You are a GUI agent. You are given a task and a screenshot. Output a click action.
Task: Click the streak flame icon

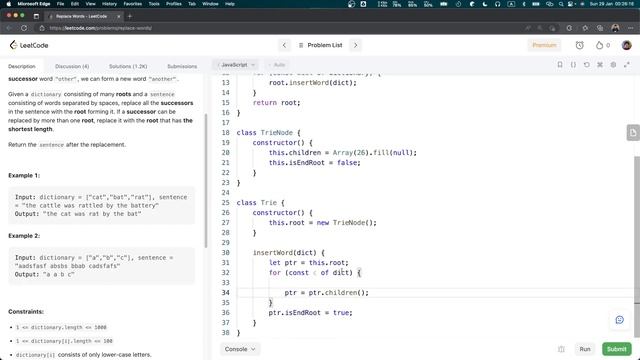tap(599, 45)
